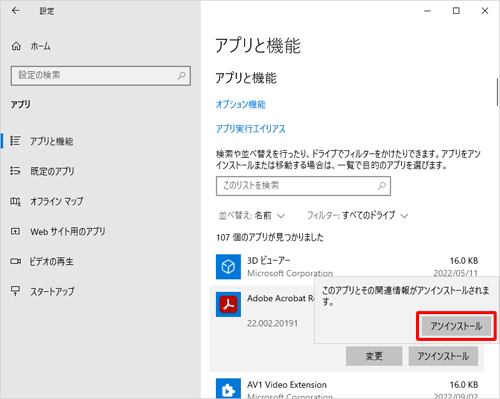Image resolution: width=500 pixels, height=399 pixels.
Task: Focus the このリストを検索 field
Action: (303, 186)
